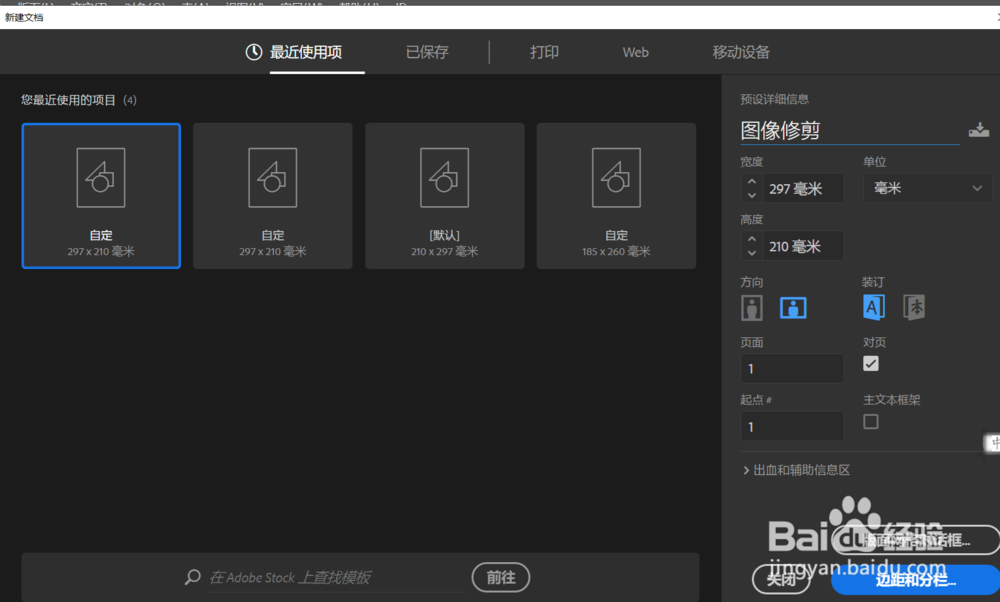The width and height of the screenshot is (1000, 602).
Task: Click the width field 297 毫米
Action: tap(803, 188)
